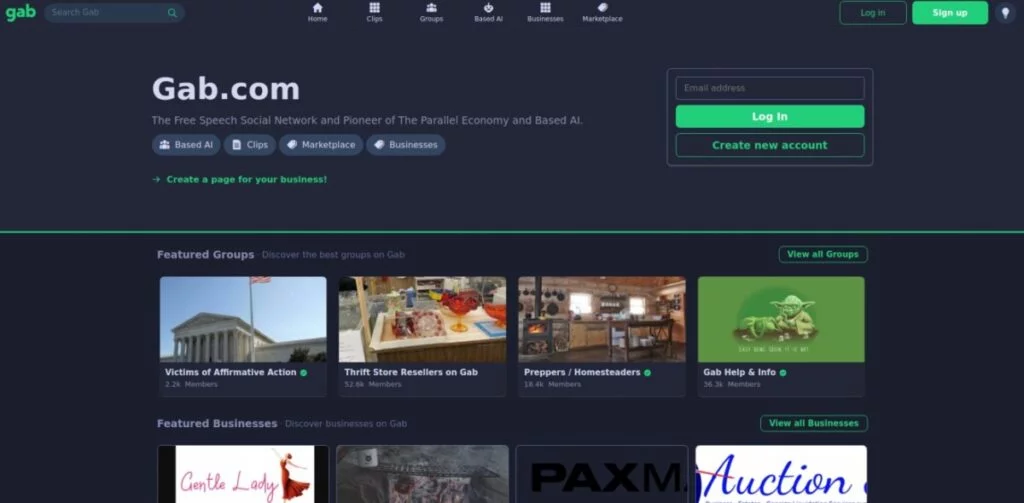The width and height of the screenshot is (1024, 503).
Task: Open the Businesses pill under the tagline
Action: point(406,145)
